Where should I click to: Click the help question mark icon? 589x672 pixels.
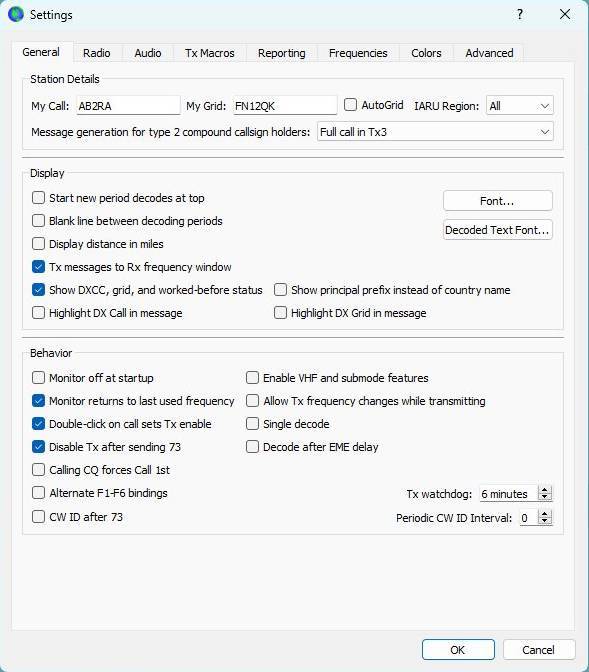point(520,15)
